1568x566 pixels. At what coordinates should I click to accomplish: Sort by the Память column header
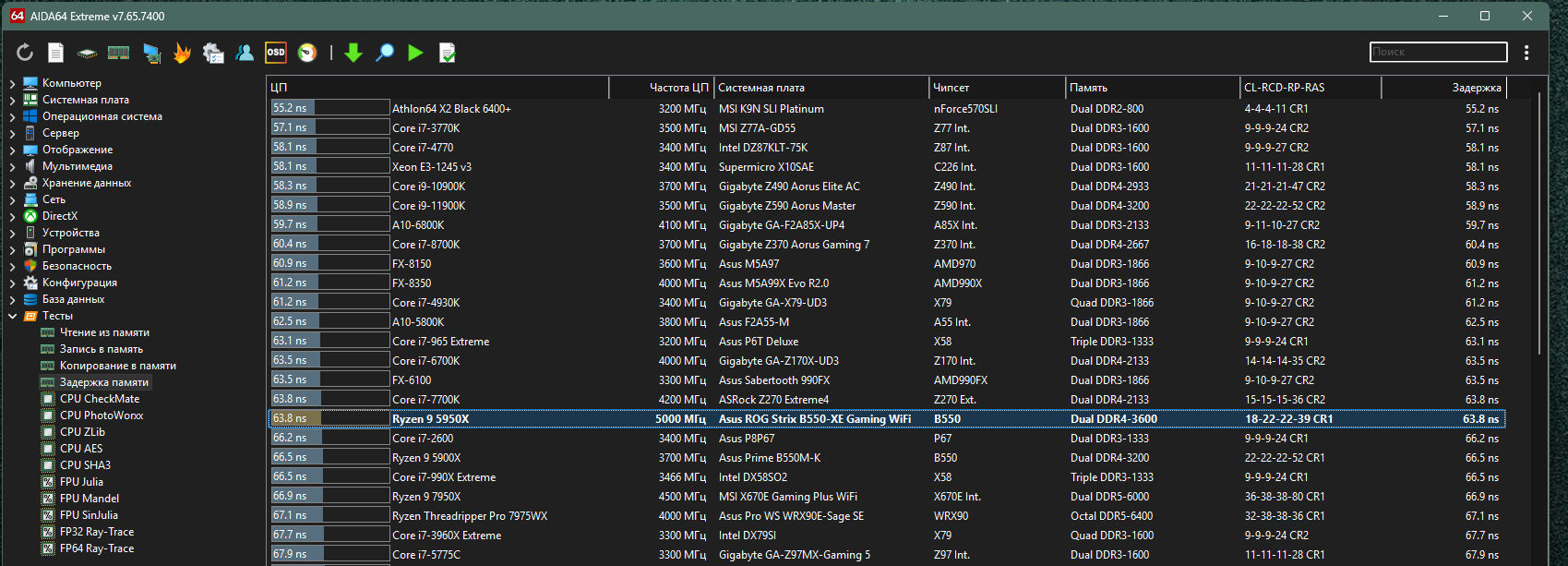click(x=1153, y=88)
